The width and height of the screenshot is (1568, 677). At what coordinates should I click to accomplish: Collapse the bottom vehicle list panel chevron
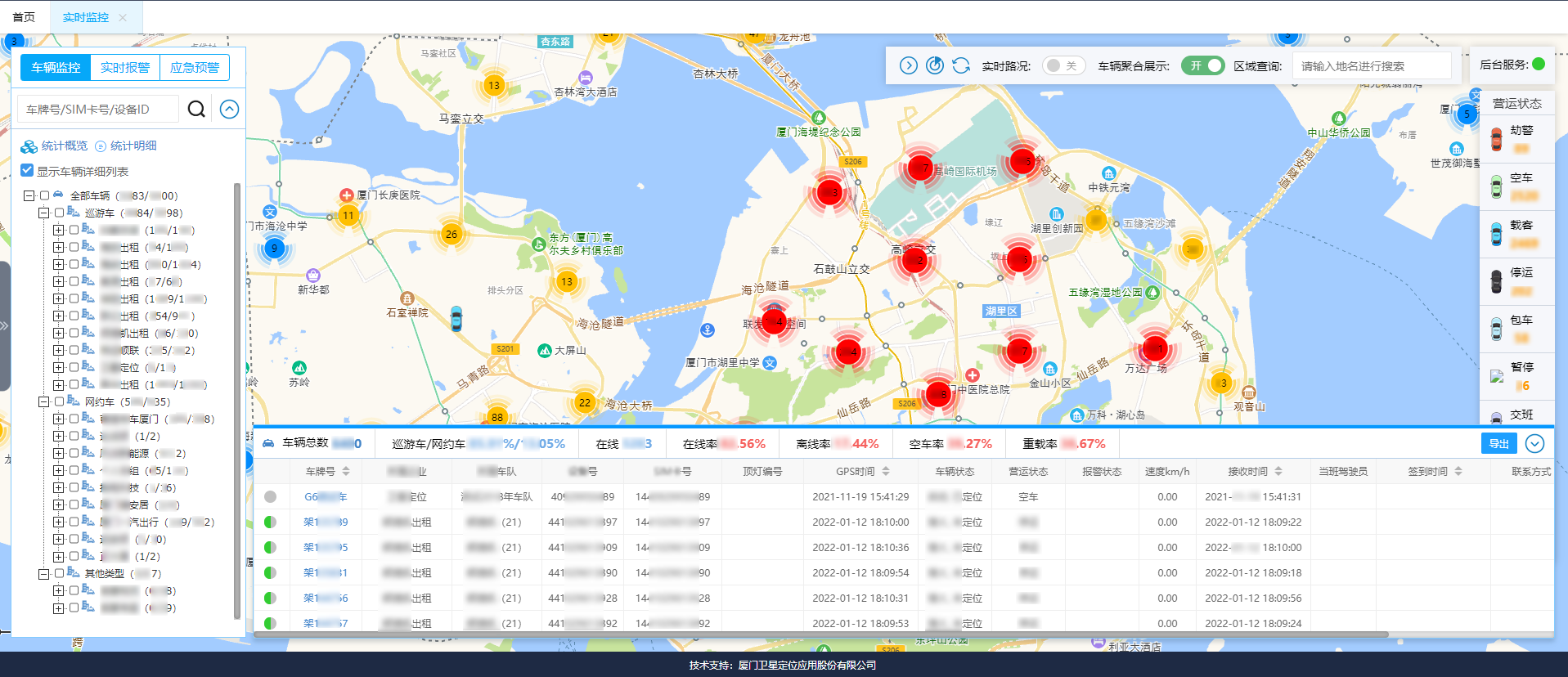1534,443
